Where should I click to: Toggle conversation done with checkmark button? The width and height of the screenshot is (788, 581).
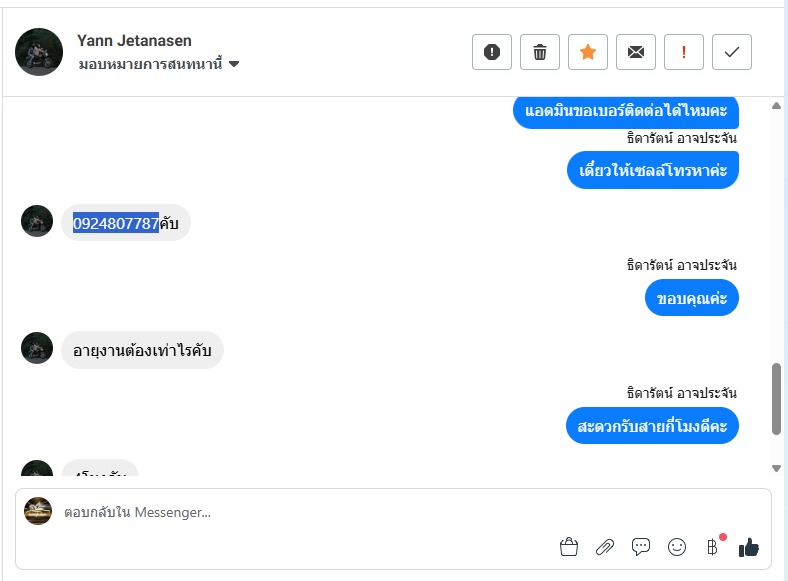pyautogui.click(x=732, y=52)
